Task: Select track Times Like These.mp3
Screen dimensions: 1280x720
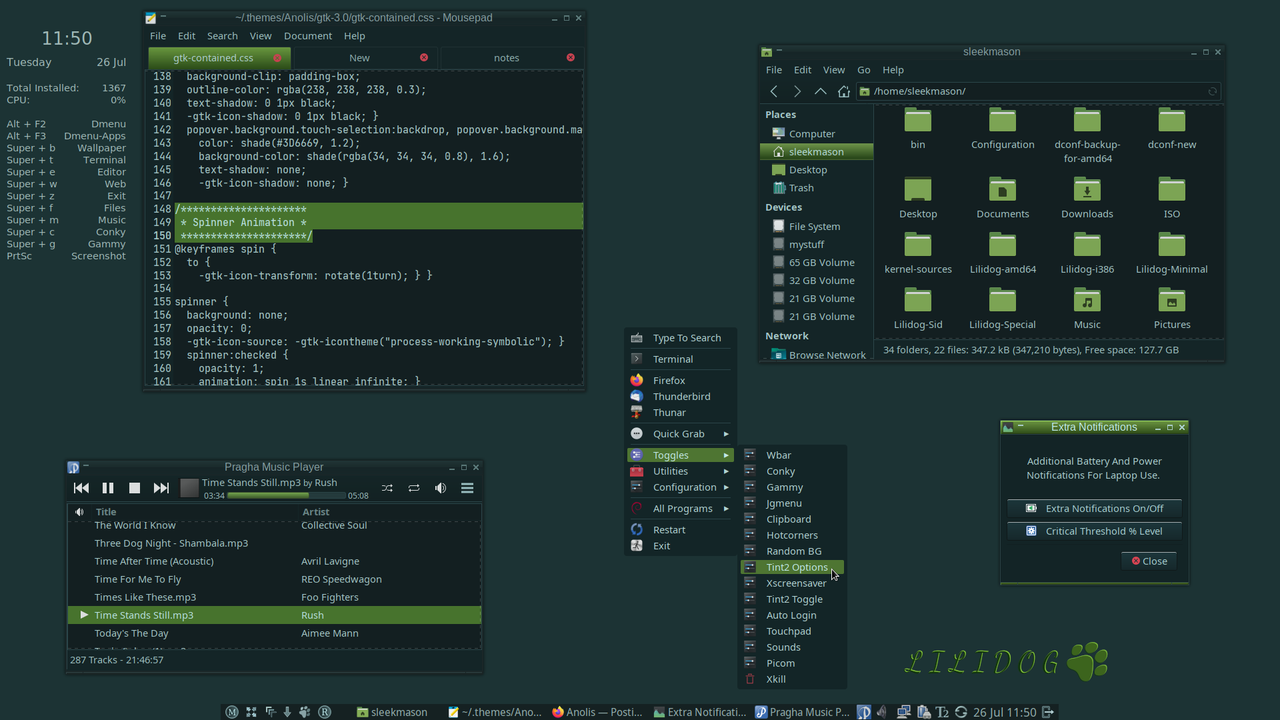Action: 274,597
